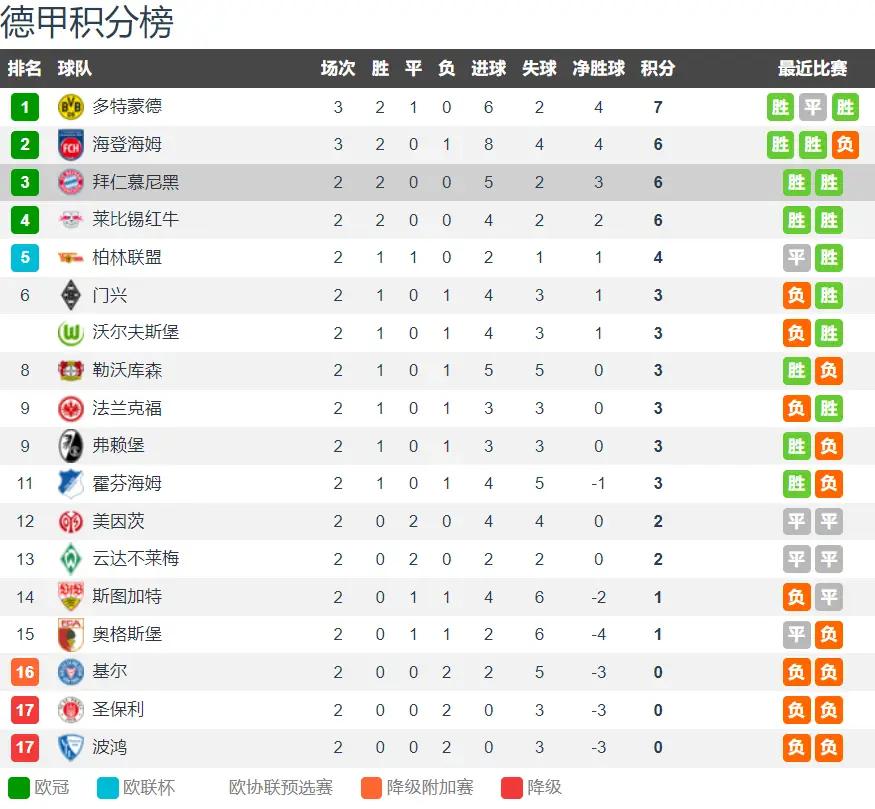Click the Stuttgart club crest
The height and width of the screenshot is (809, 875).
click(71, 596)
